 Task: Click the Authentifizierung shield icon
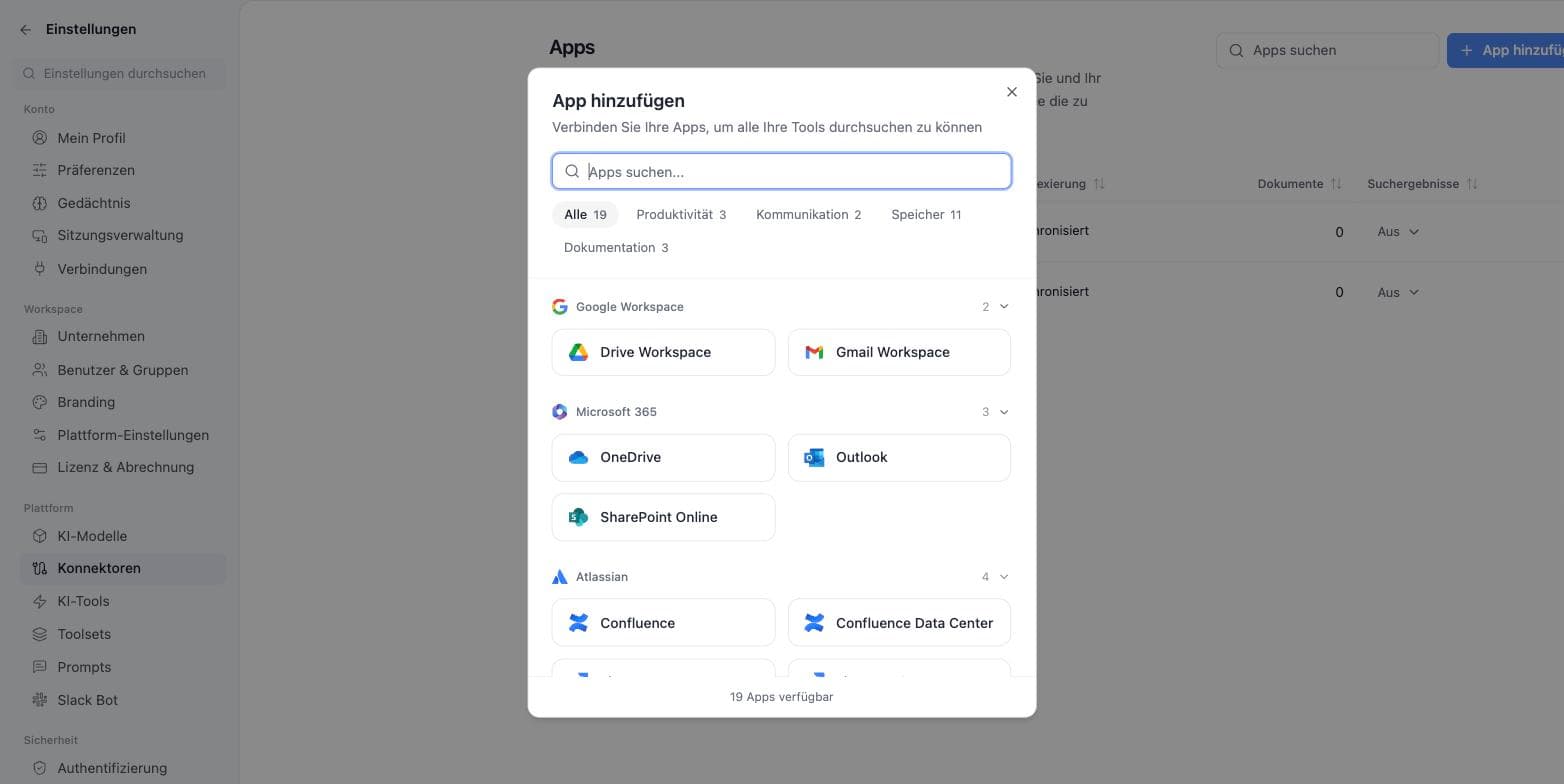coord(40,768)
